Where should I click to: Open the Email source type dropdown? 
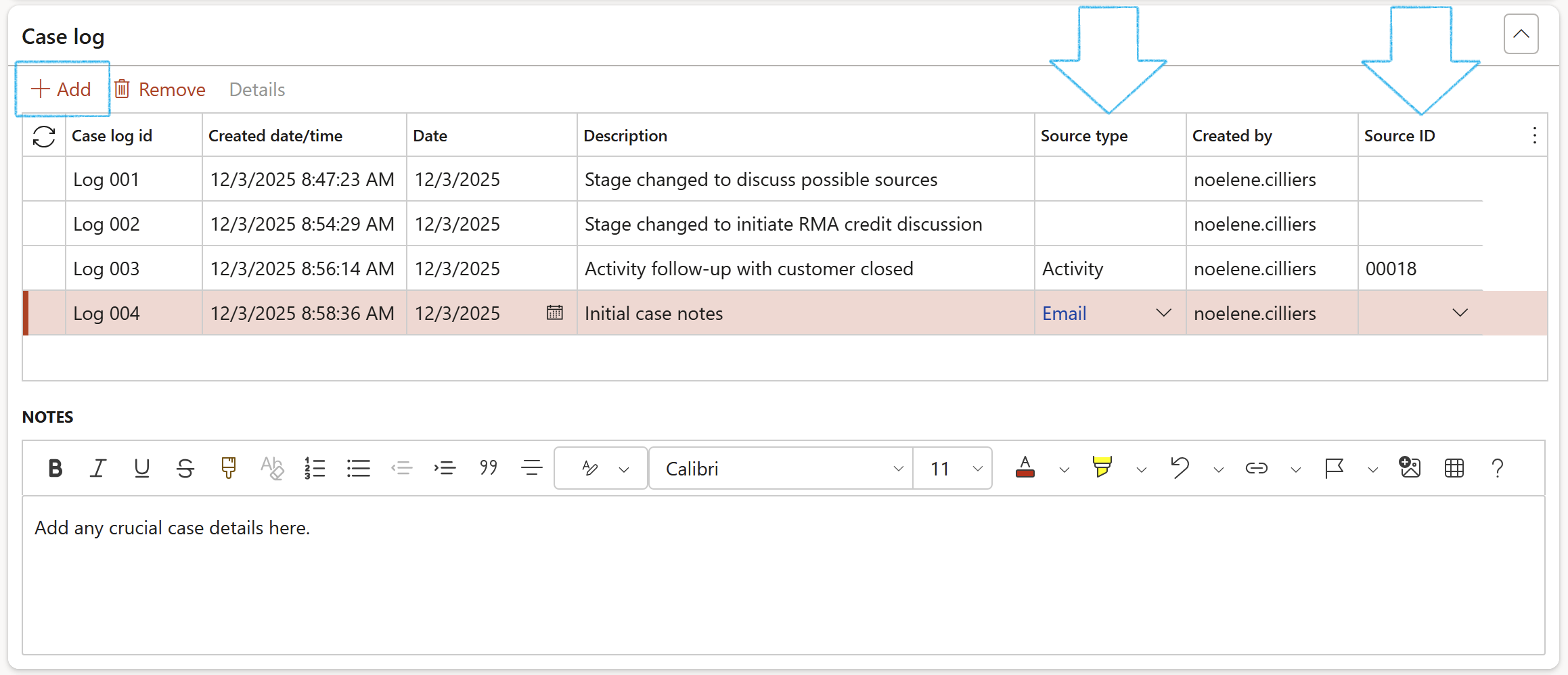pyautogui.click(x=1163, y=313)
